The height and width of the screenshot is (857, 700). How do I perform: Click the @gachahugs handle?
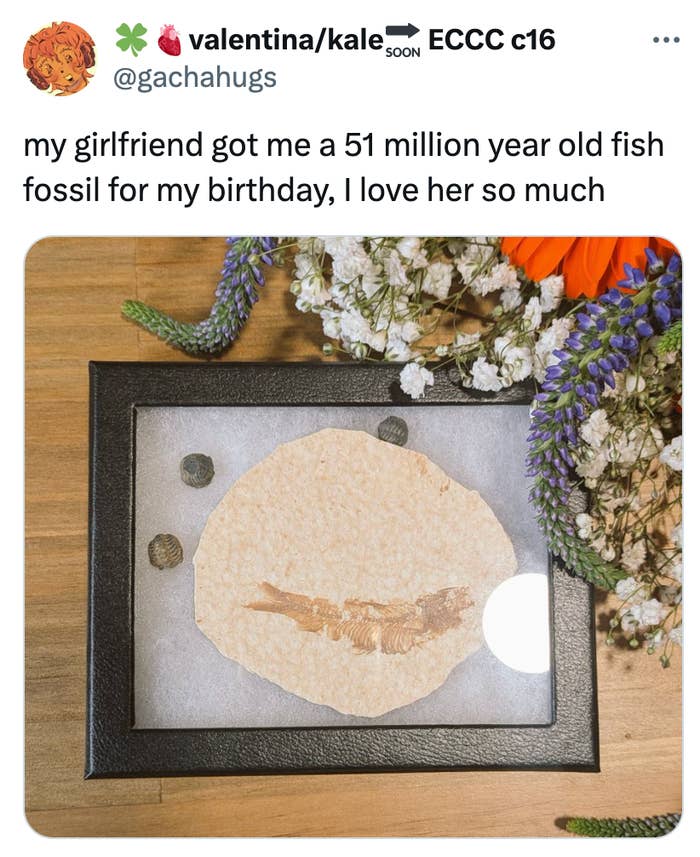tap(194, 78)
